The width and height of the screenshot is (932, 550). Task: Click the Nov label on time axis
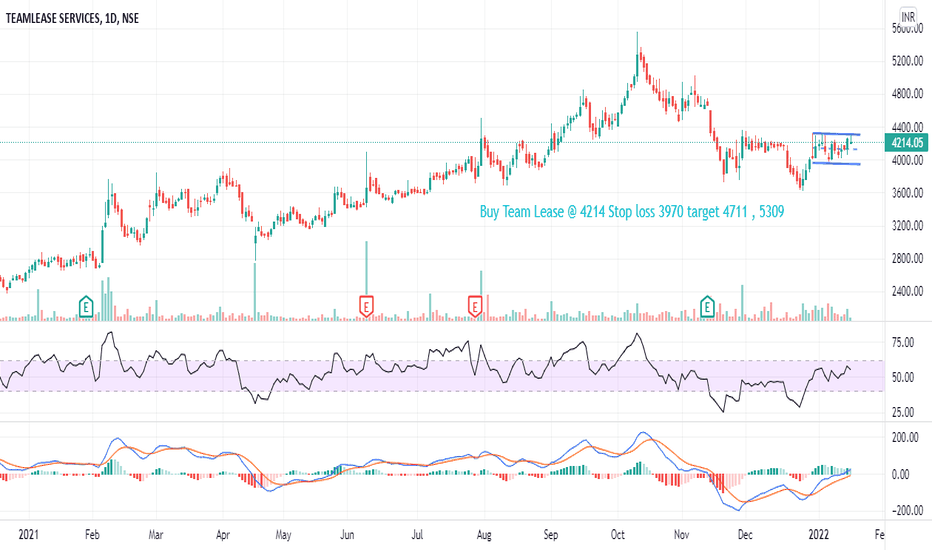682,535
